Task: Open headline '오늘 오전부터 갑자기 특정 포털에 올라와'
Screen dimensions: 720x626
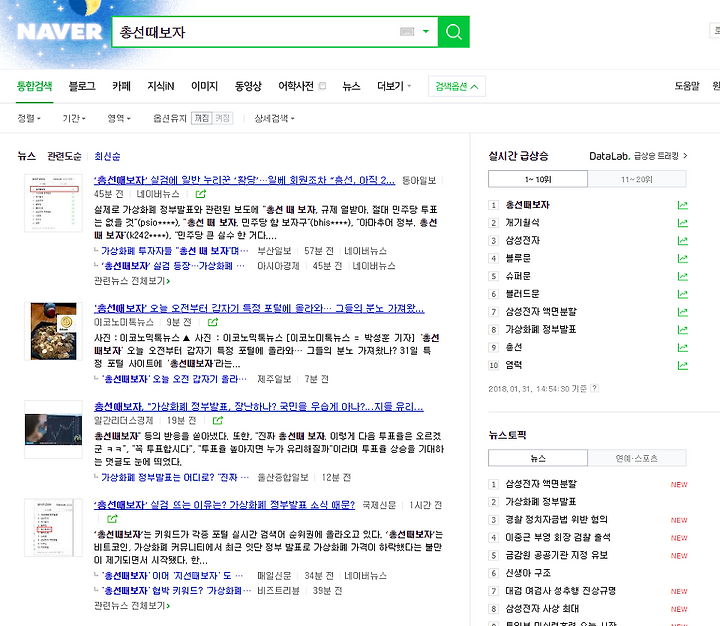Action: 259,308
